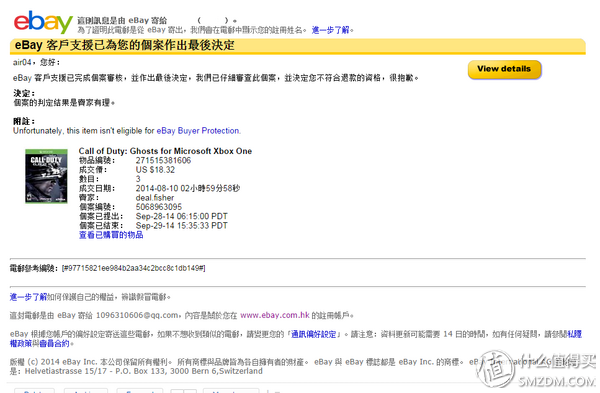The height and width of the screenshot is (393, 600).
Task: Click the 進一步了解 link about protecting your rights
Action: coord(28,297)
